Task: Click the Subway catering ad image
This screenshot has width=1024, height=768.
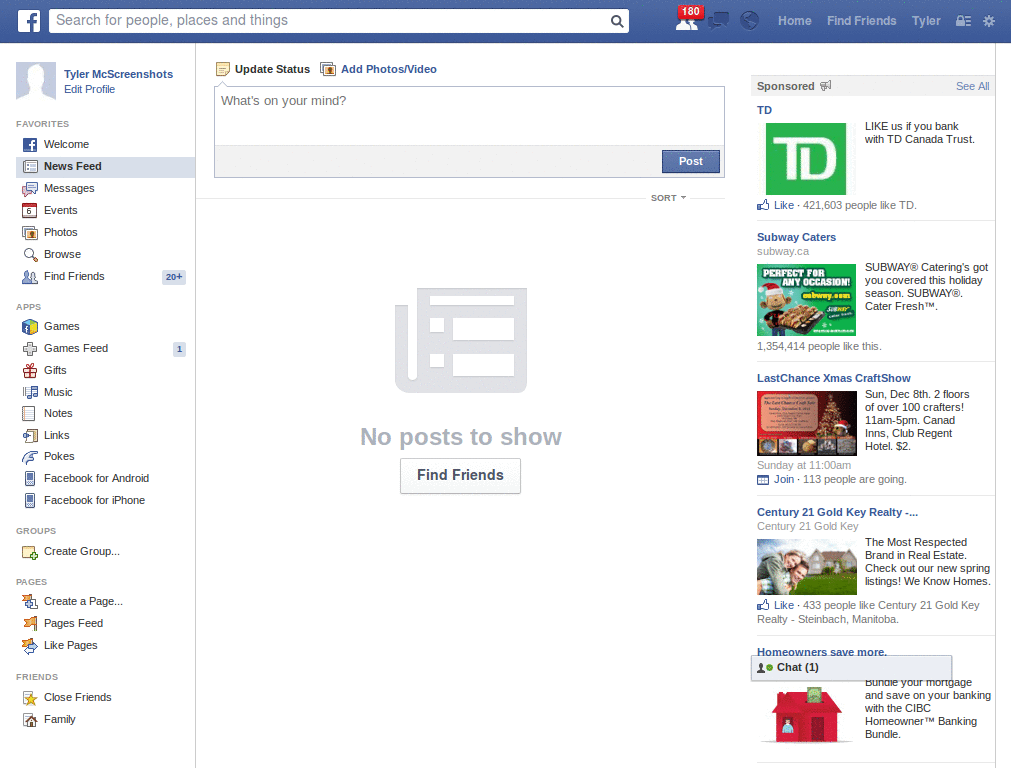Action: [x=806, y=300]
